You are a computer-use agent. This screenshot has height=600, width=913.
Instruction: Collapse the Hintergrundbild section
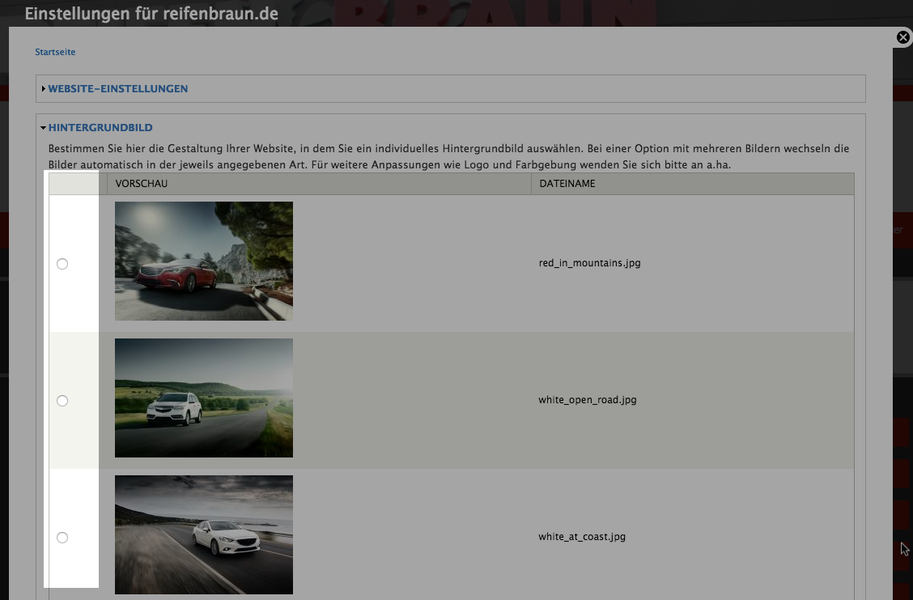(x=100, y=128)
